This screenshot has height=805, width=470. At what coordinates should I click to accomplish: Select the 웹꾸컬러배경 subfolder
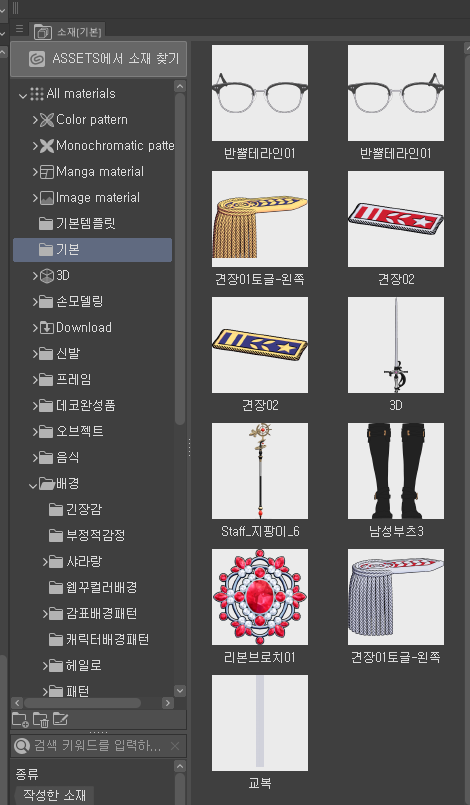tap(92, 587)
